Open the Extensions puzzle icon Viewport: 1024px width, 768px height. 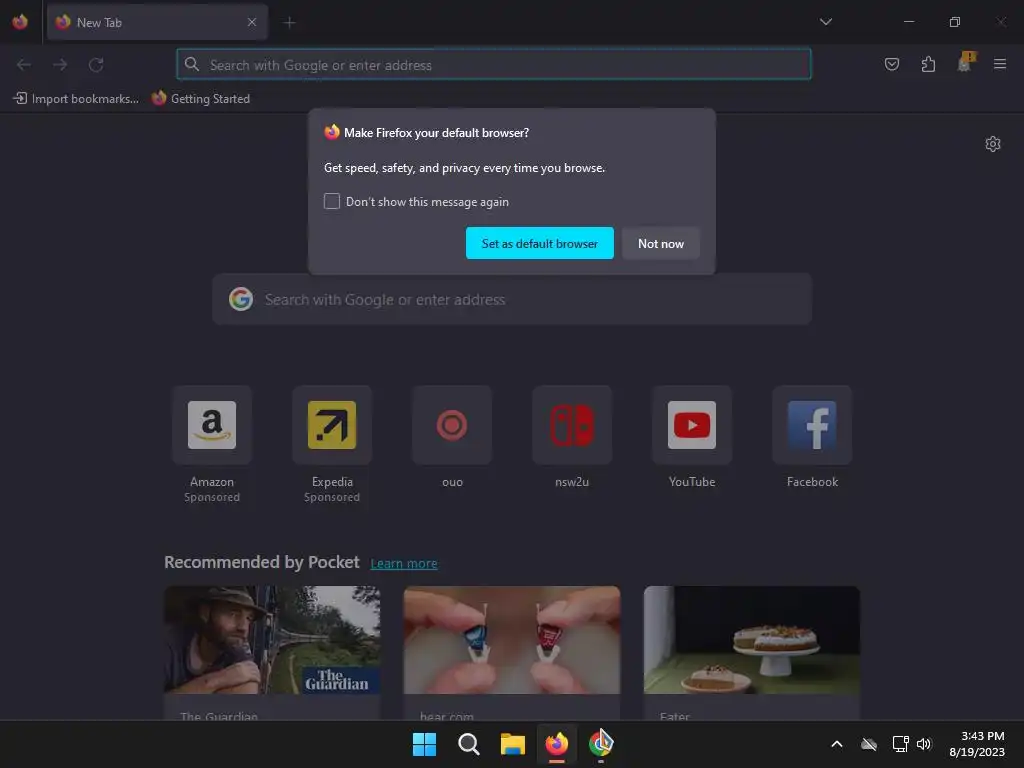tap(928, 64)
